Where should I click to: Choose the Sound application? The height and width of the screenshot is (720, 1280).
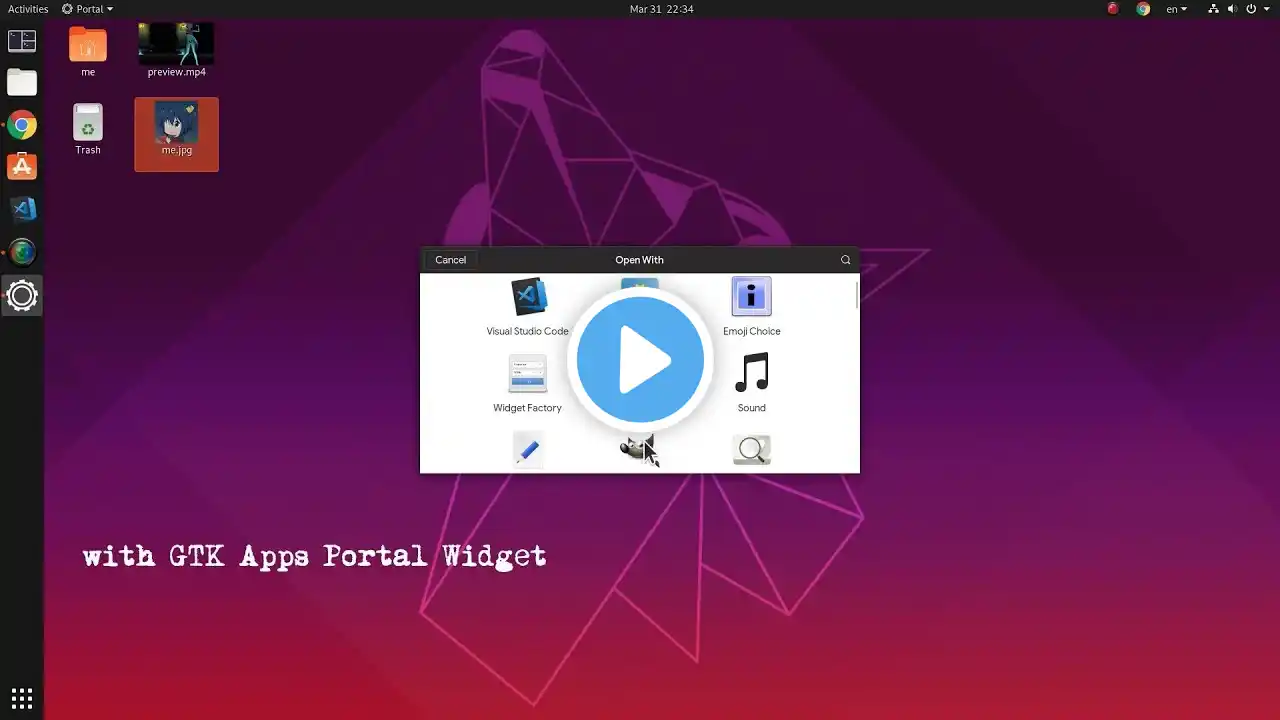click(x=752, y=384)
